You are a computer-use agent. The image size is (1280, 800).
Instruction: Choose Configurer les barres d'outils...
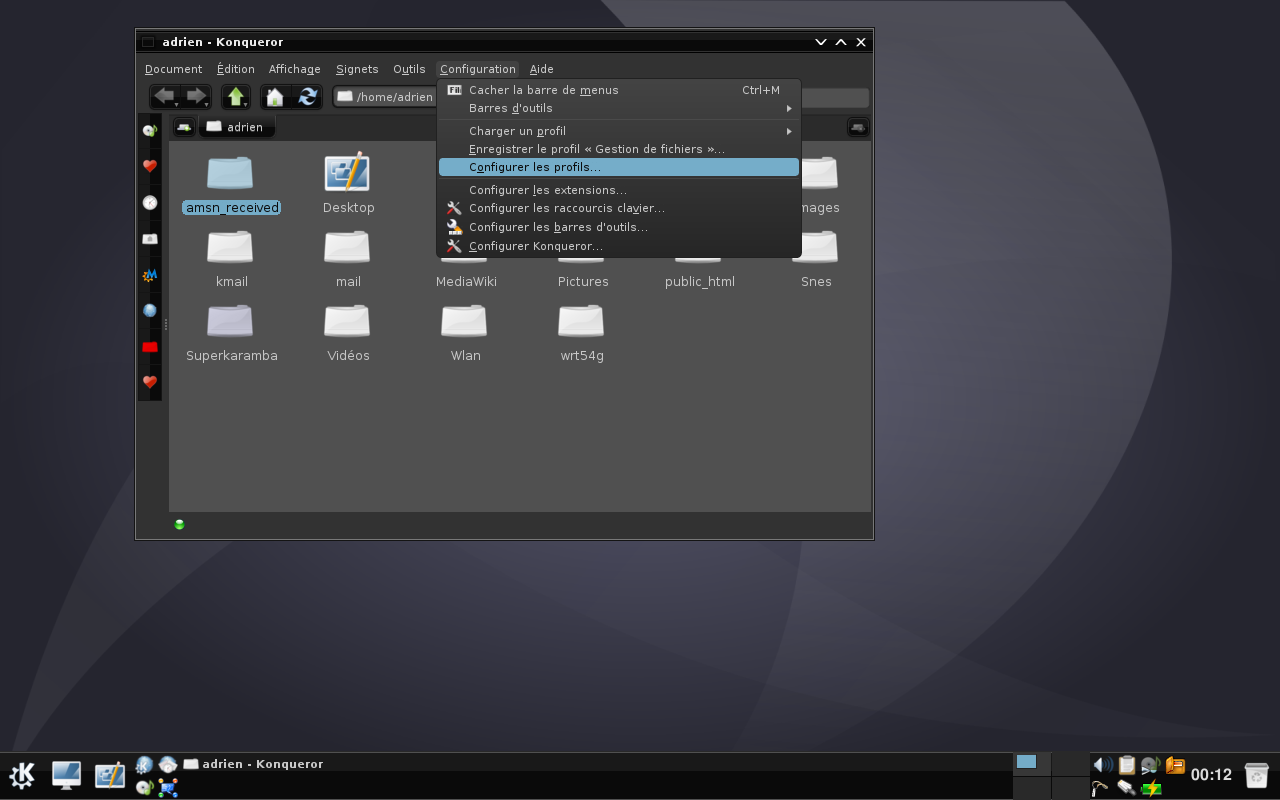pos(619,227)
